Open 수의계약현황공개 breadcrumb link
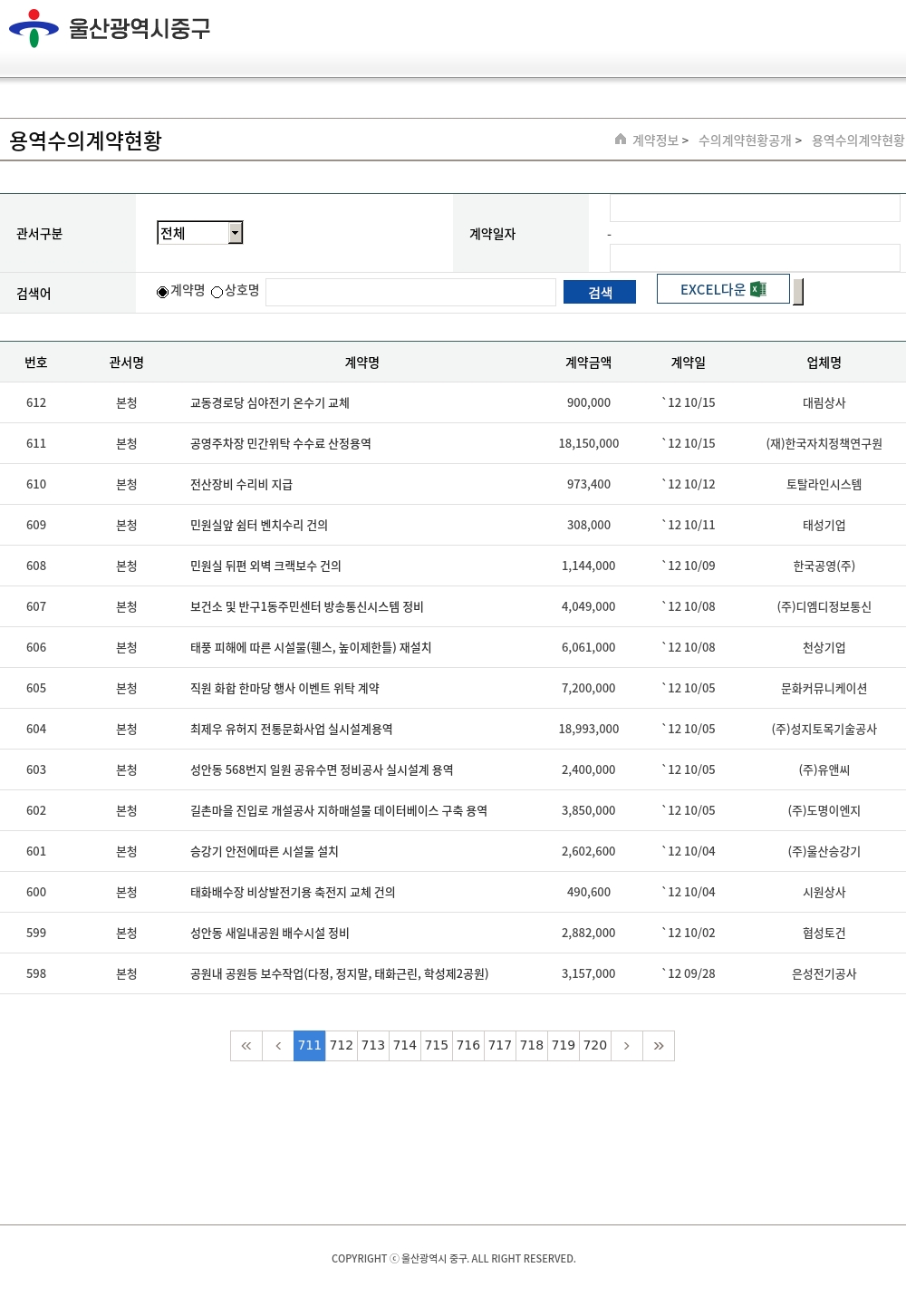Image resolution: width=906 pixels, height=1316 pixels. coord(745,140)
